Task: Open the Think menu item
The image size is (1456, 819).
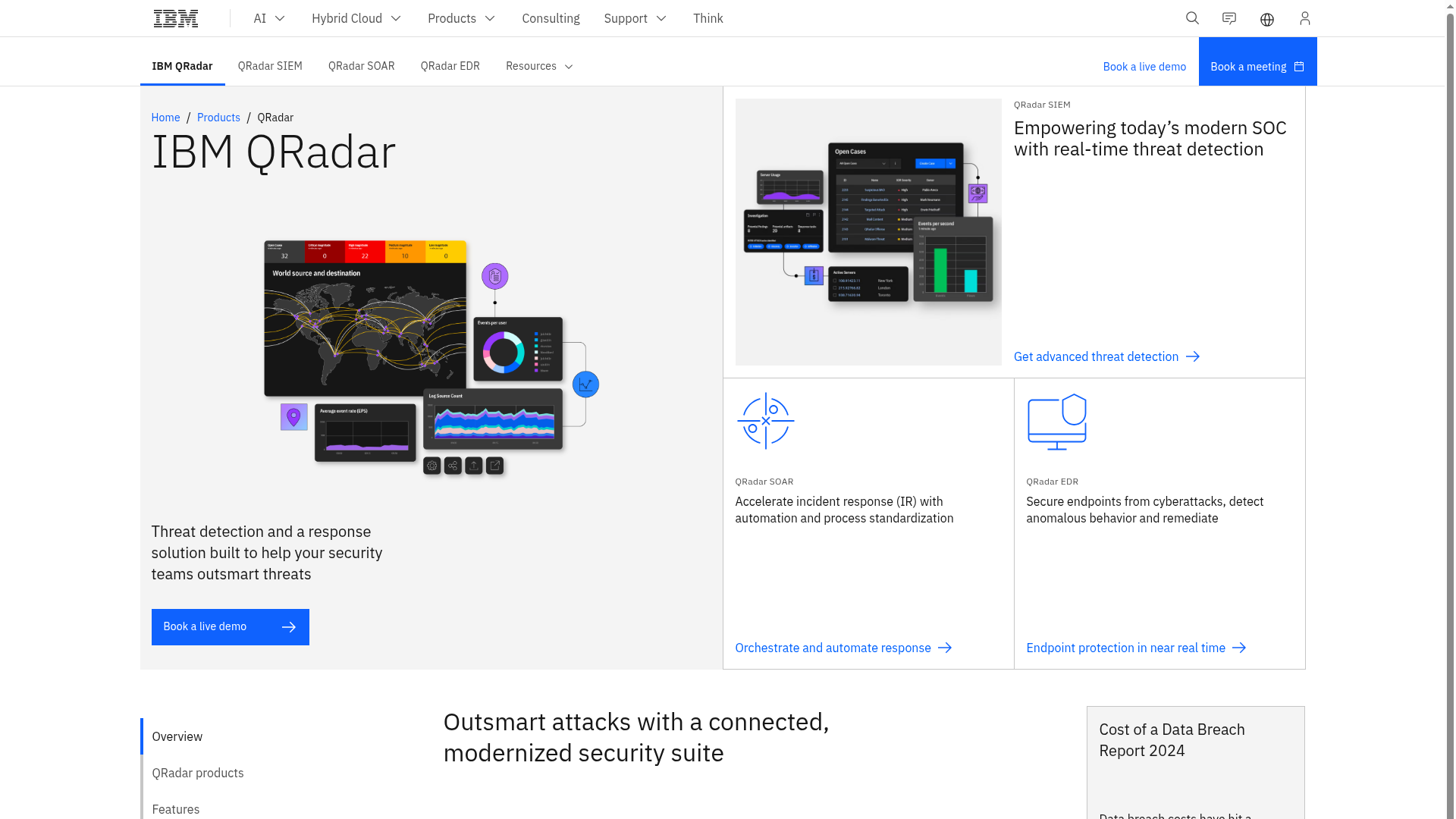Action: tap(708, 18)
